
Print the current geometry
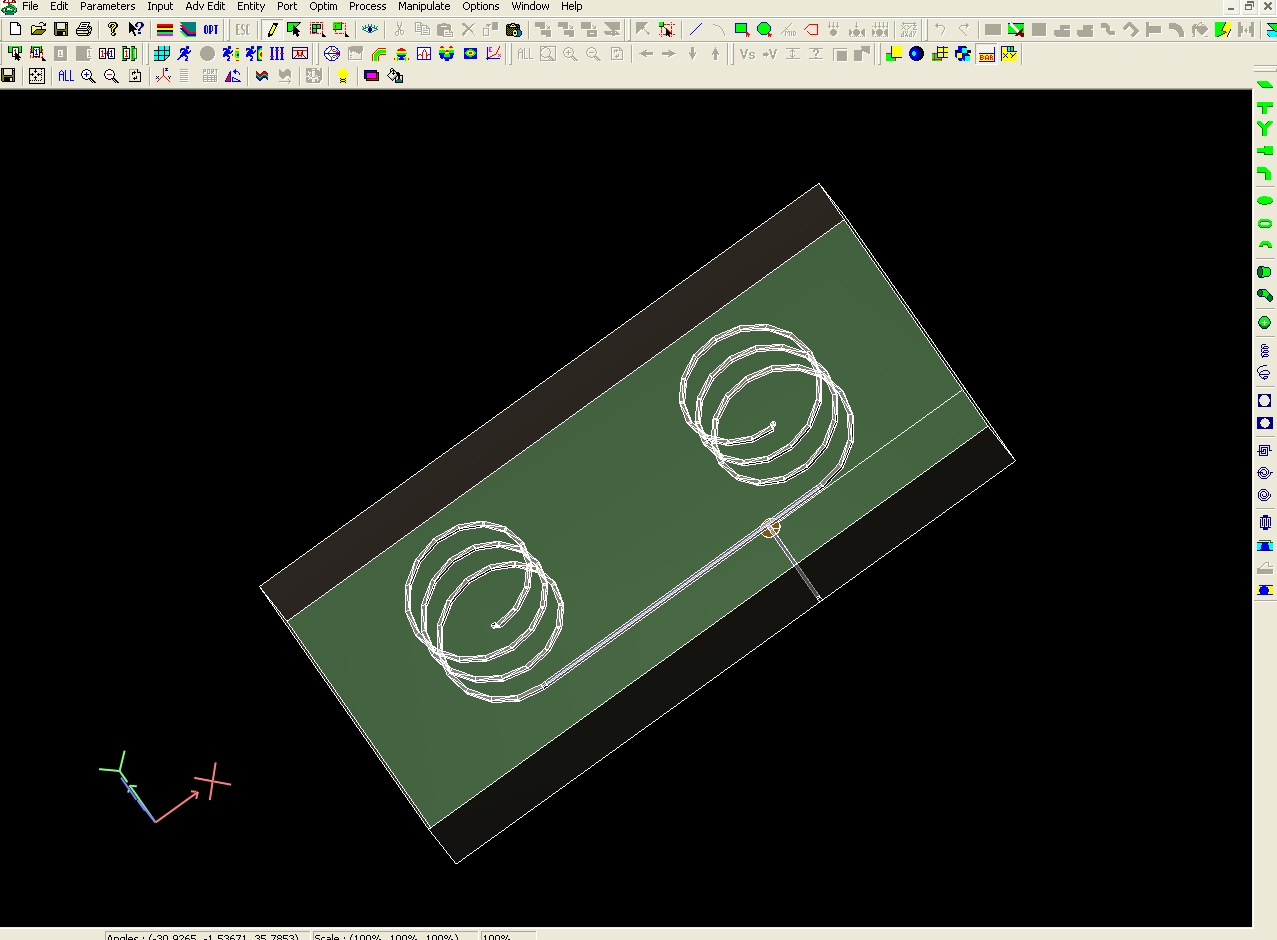(84, 30)
